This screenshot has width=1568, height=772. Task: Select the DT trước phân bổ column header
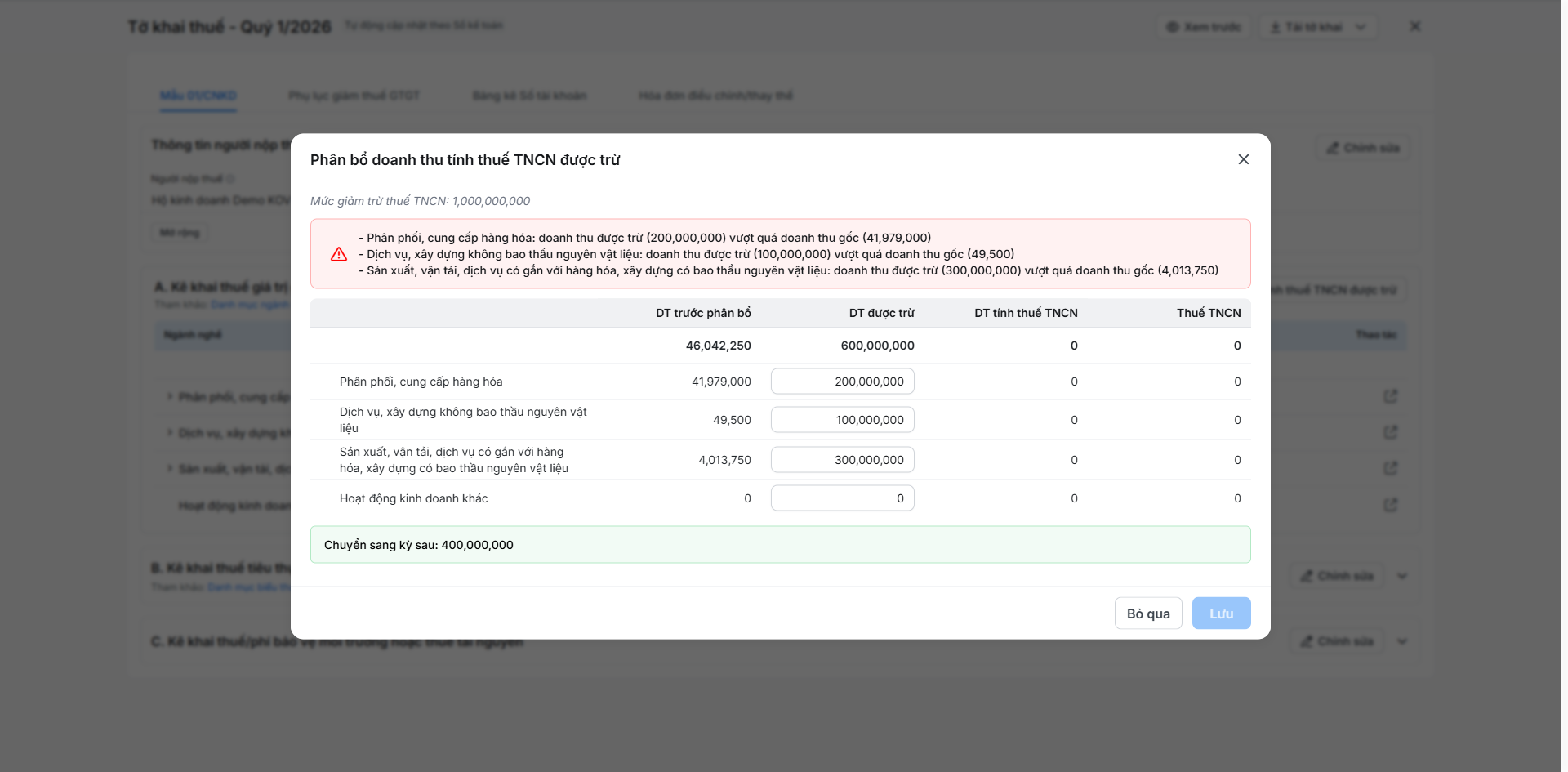703,313
